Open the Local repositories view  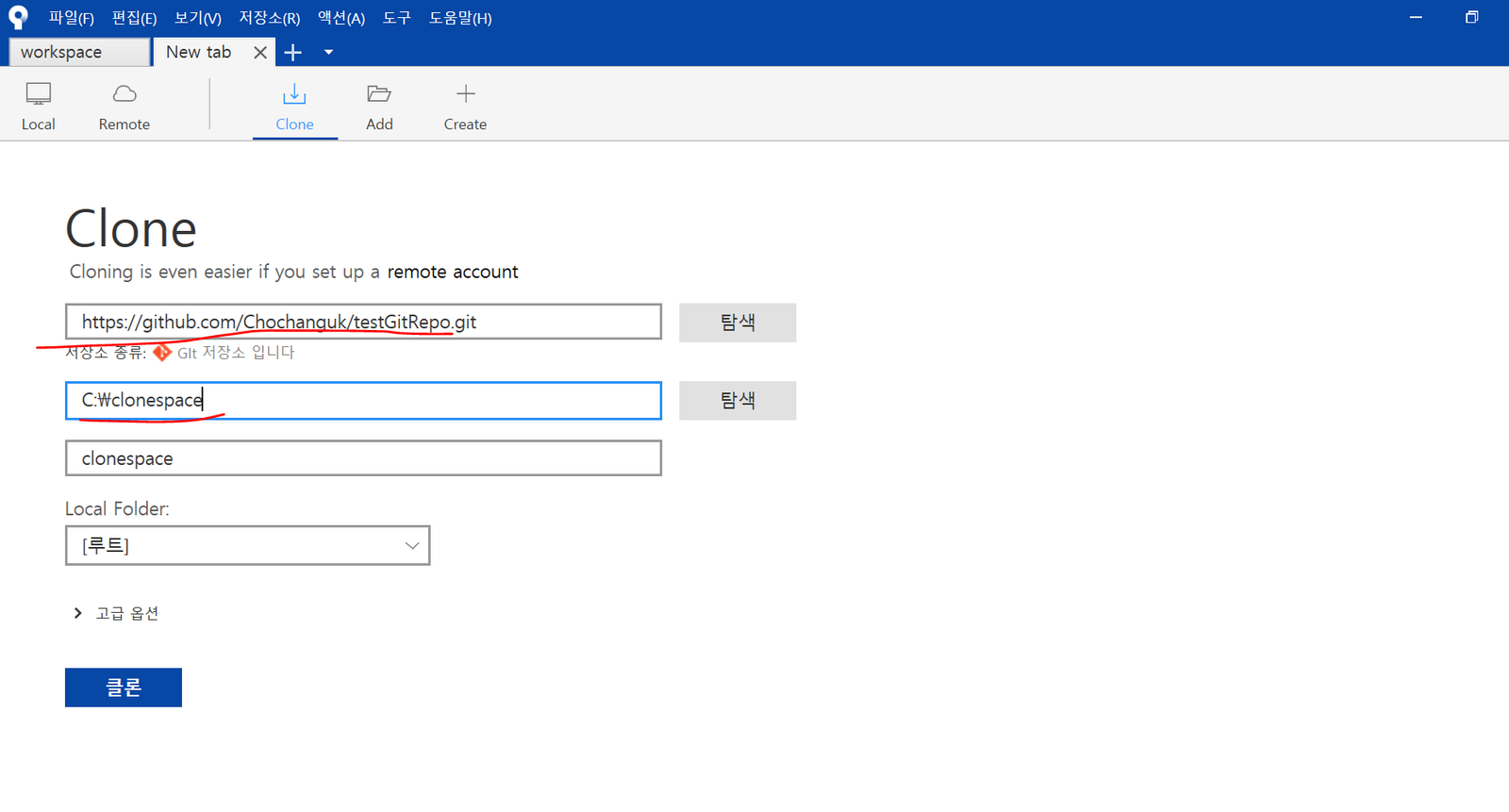[38, 107]
